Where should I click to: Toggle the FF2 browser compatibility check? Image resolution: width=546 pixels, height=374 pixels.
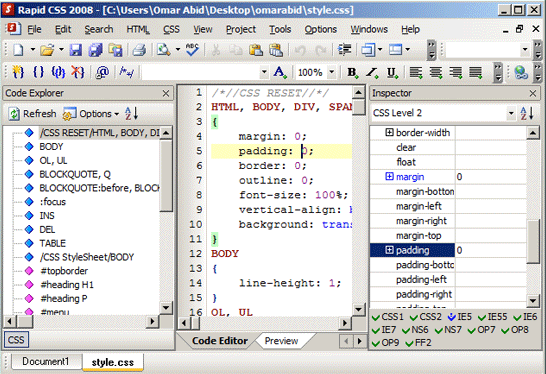coord(419,343)
